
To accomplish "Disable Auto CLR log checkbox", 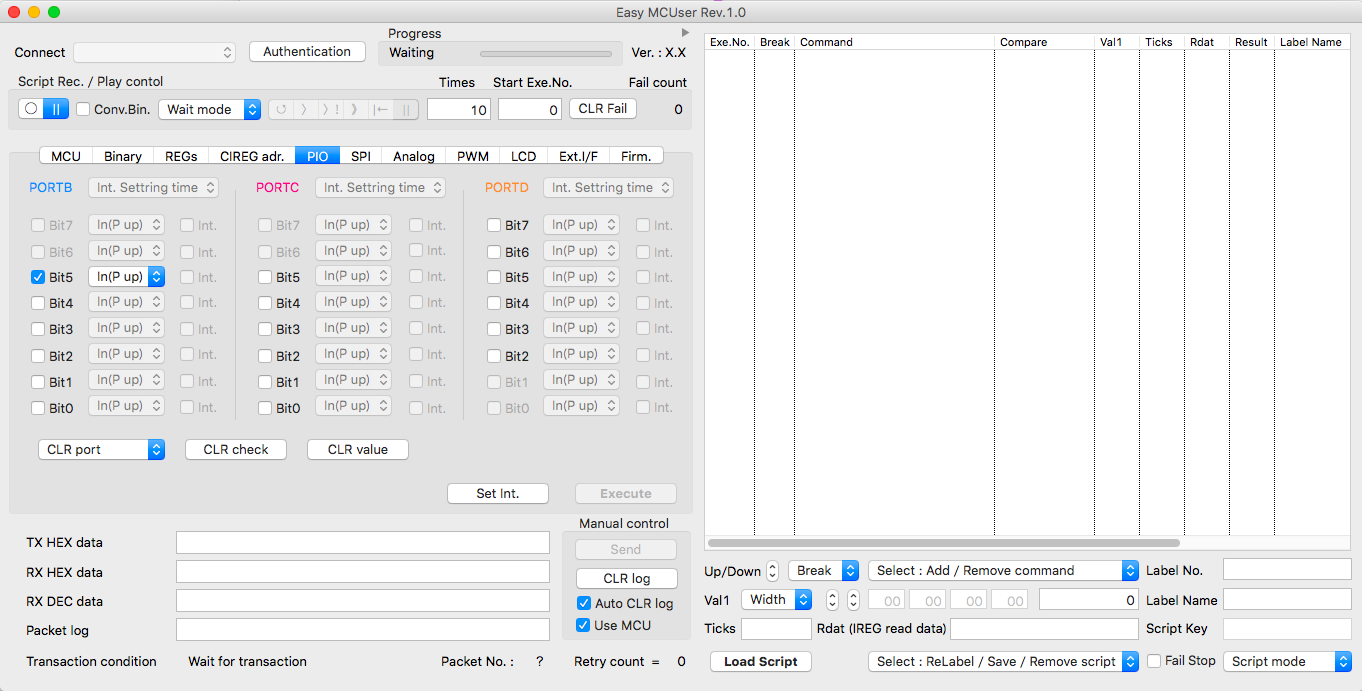I will pyautogui.click(x=583, y=603).
